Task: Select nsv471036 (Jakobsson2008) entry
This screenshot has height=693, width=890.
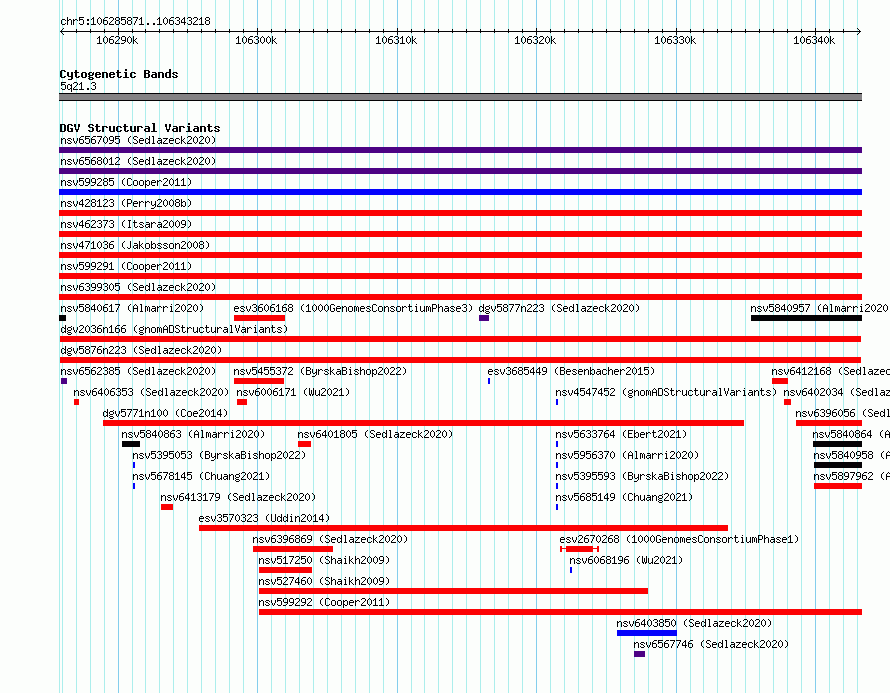Action: click(135, 245)
